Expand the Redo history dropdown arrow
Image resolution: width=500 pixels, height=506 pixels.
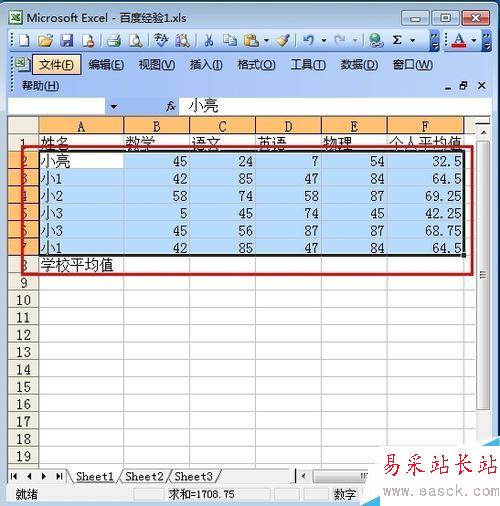coord(355,41)
